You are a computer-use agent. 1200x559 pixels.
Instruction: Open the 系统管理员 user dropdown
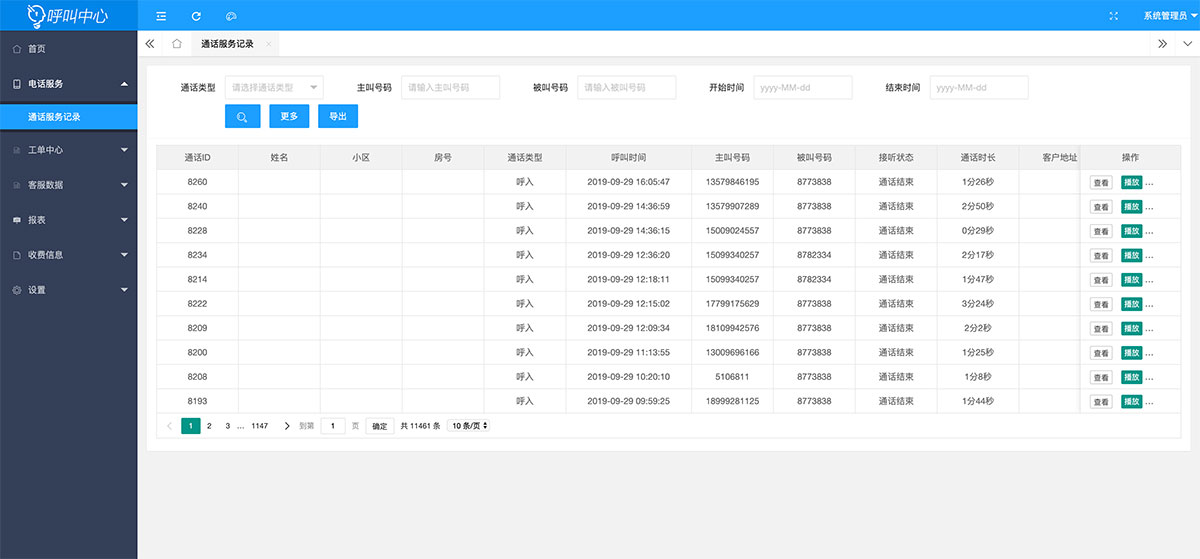(1170, 16)
